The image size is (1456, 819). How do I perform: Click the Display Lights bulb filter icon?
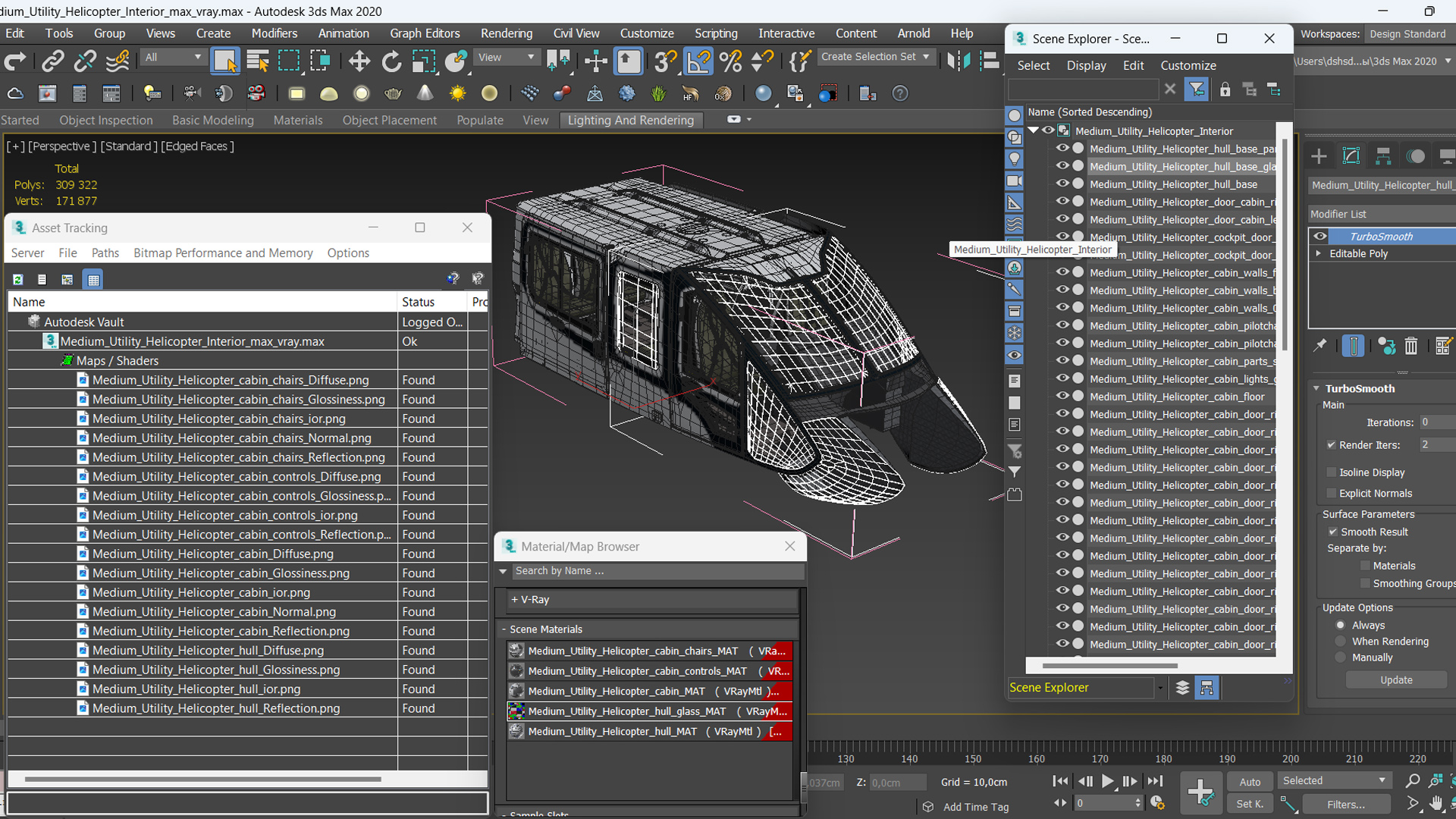[1014, 159]
